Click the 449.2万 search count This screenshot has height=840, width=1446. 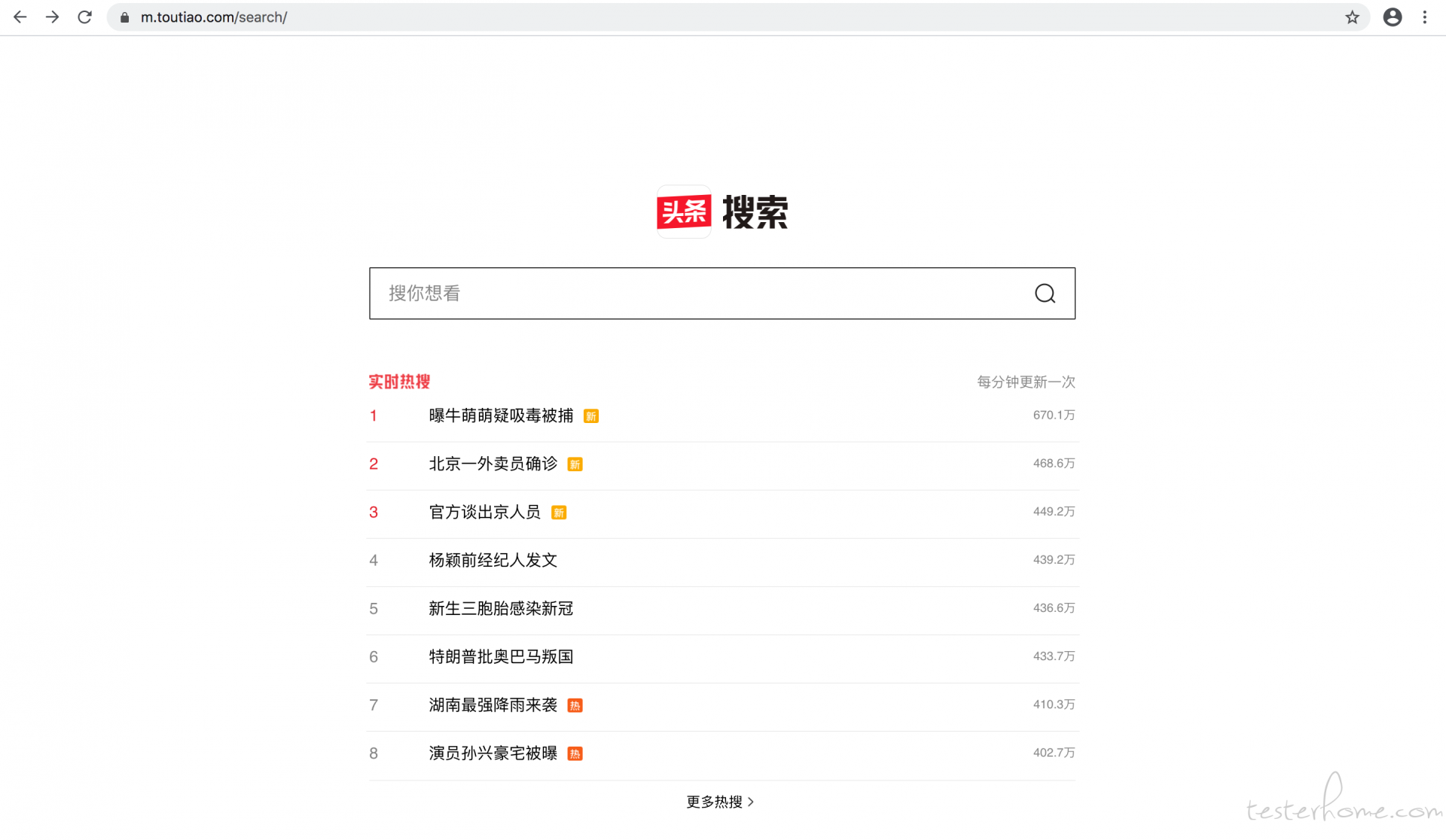pyautogui.click(x=1054, y=511)
